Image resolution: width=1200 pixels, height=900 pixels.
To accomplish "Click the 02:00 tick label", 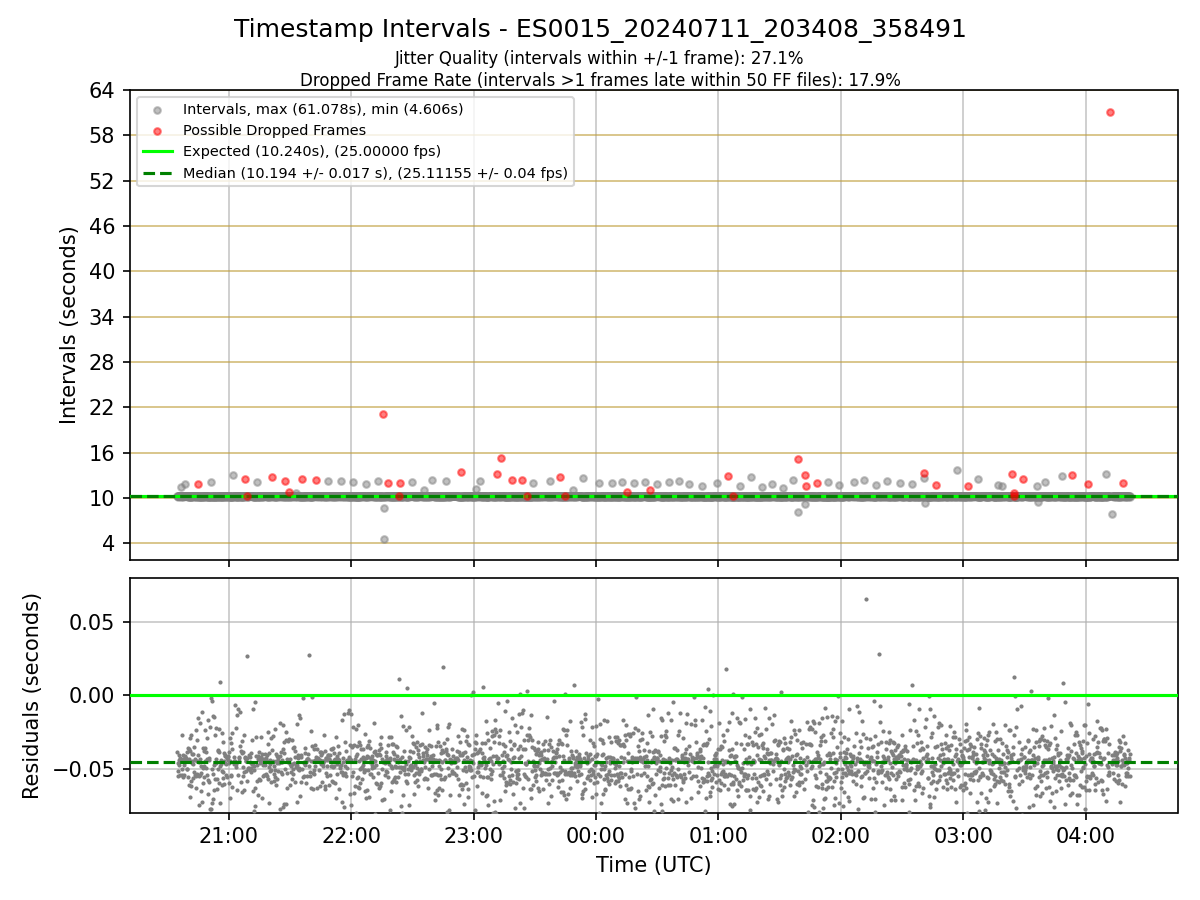I will point(840,835).
